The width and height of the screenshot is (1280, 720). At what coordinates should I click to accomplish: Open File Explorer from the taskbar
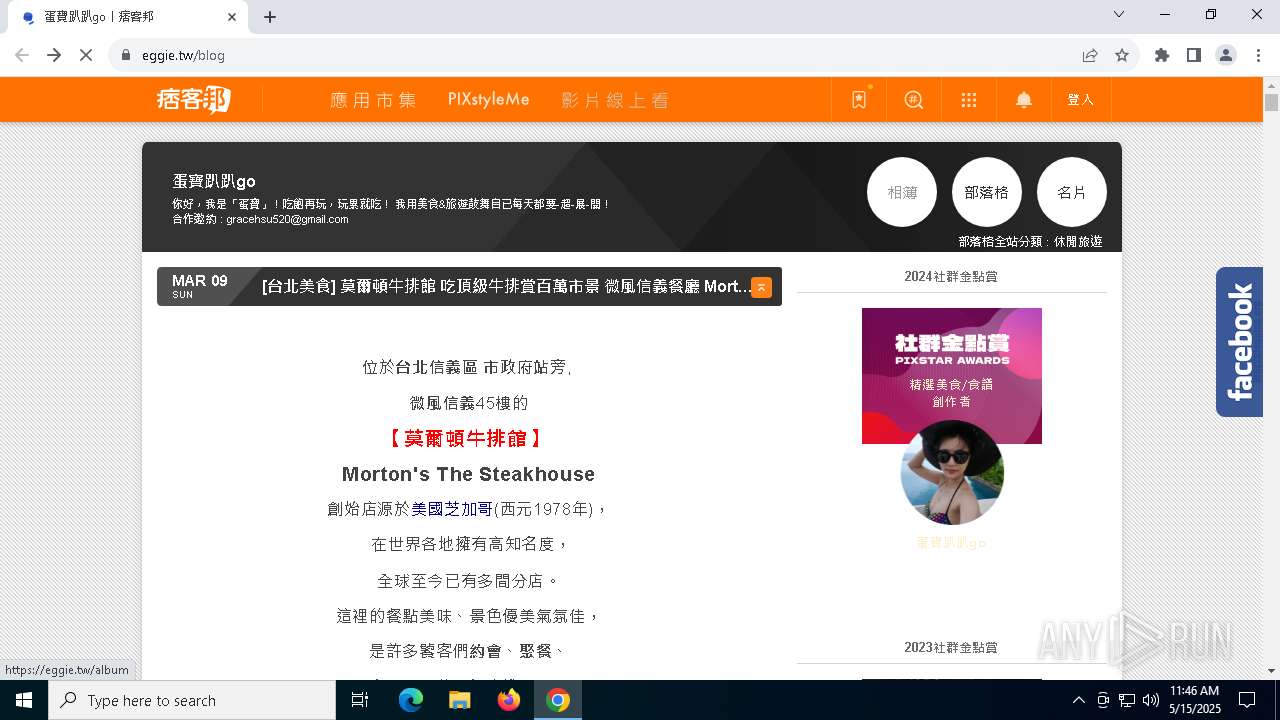pyautogui.click(x=459, y=700)
